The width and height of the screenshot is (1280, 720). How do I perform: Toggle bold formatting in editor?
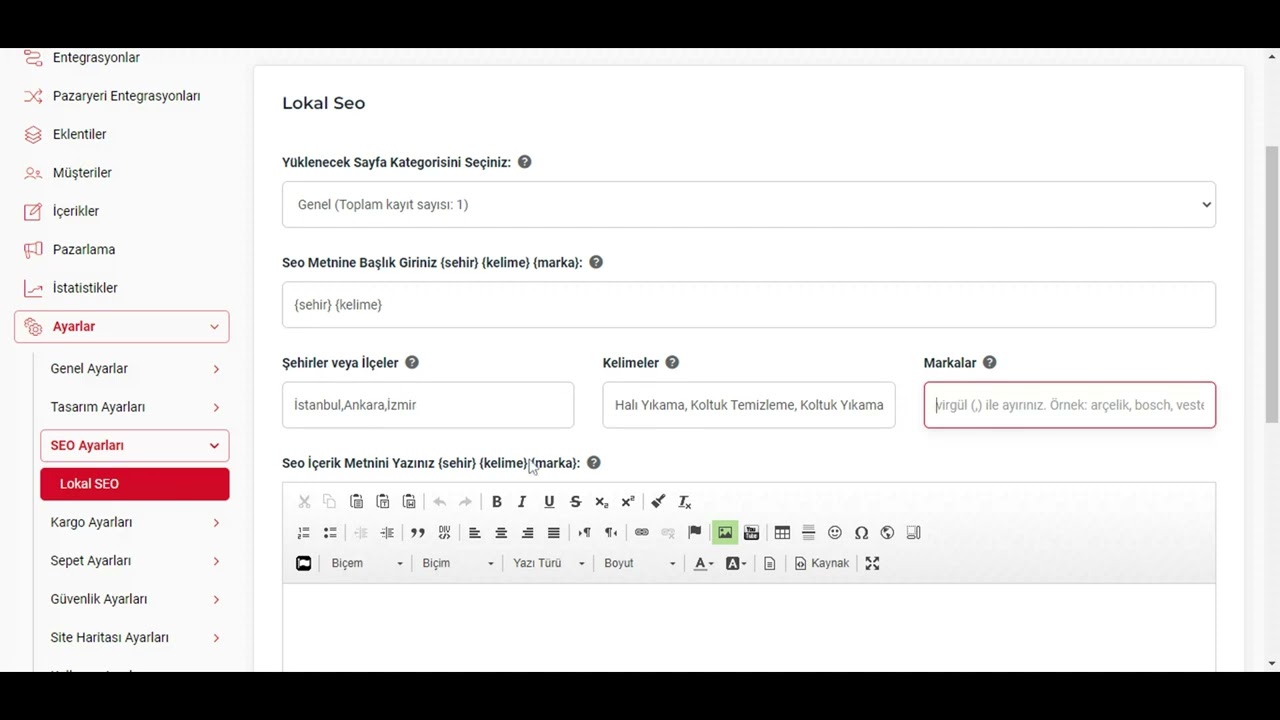[x=496, y=502]
